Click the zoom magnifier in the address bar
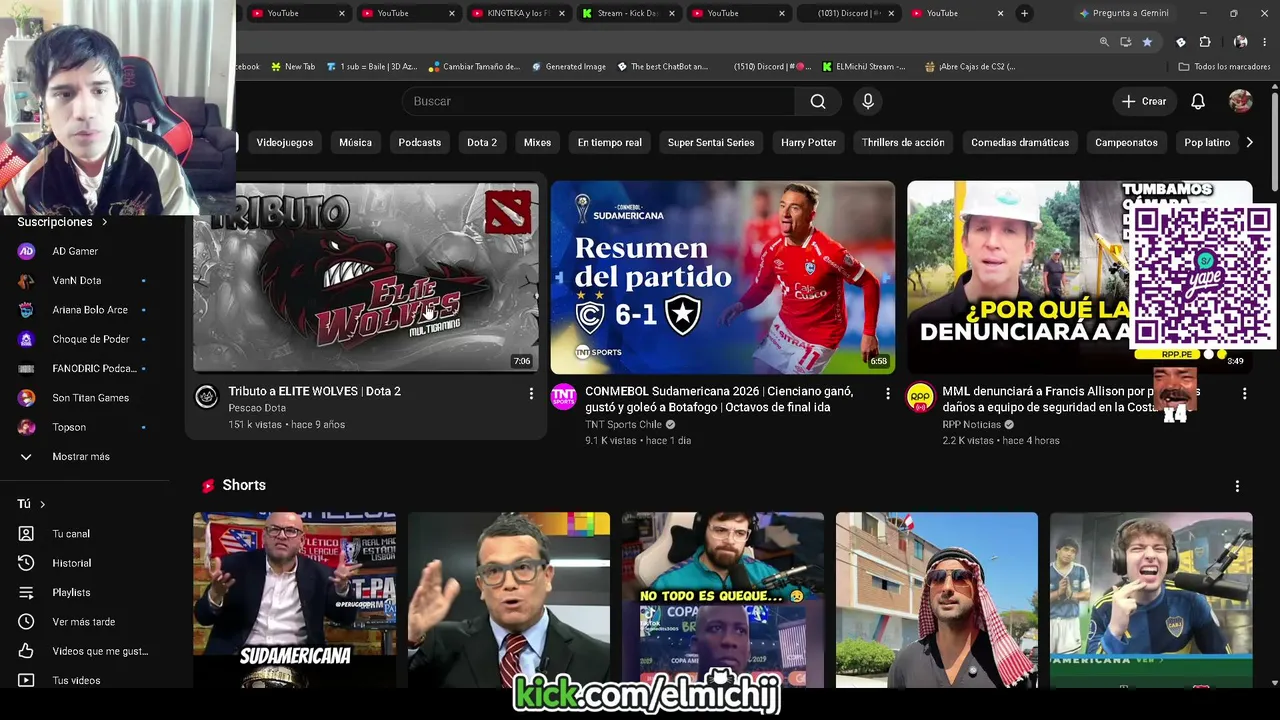This screenshot has height=720, width=1280. 1104,42
